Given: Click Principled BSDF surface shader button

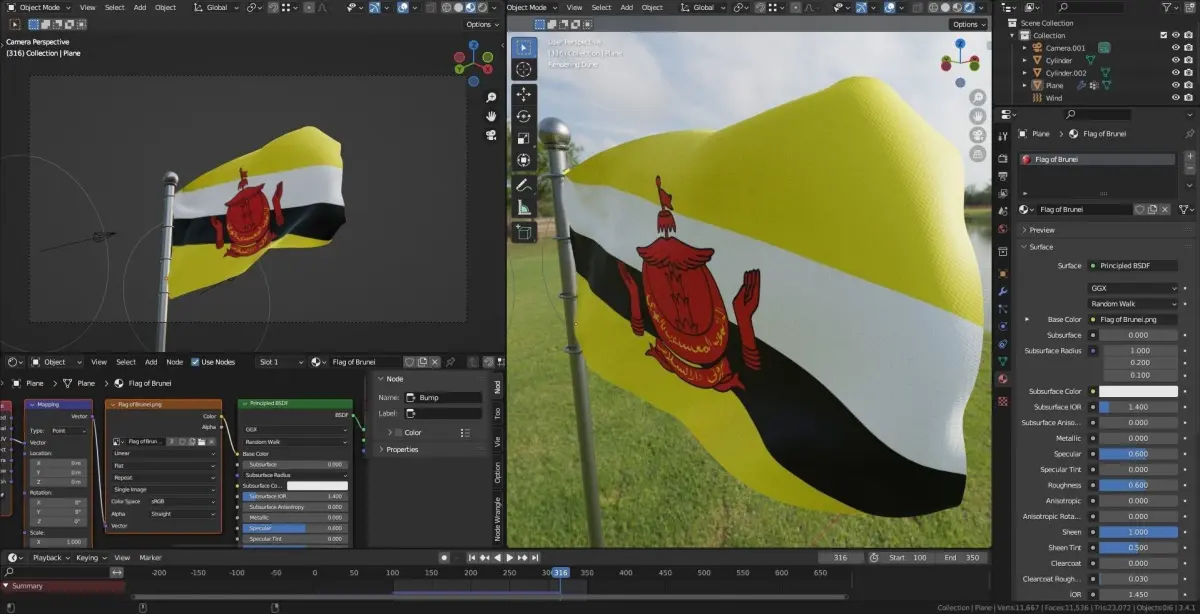Looking at the screenshot, I should [x=1134, y=266].
